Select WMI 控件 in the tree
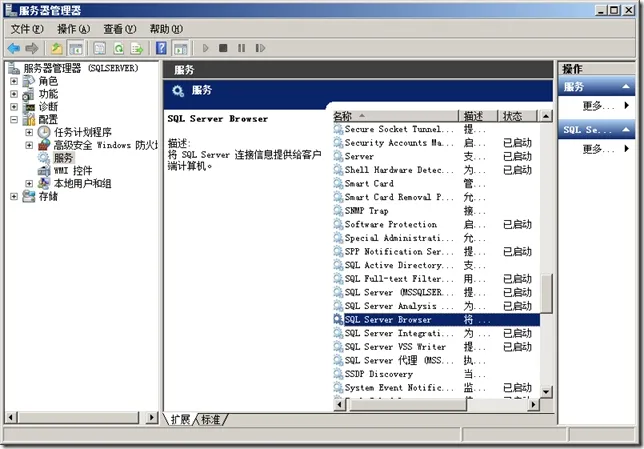Image resolution: width=644 pixels, height=449 pixels. [x=73, y=170]
